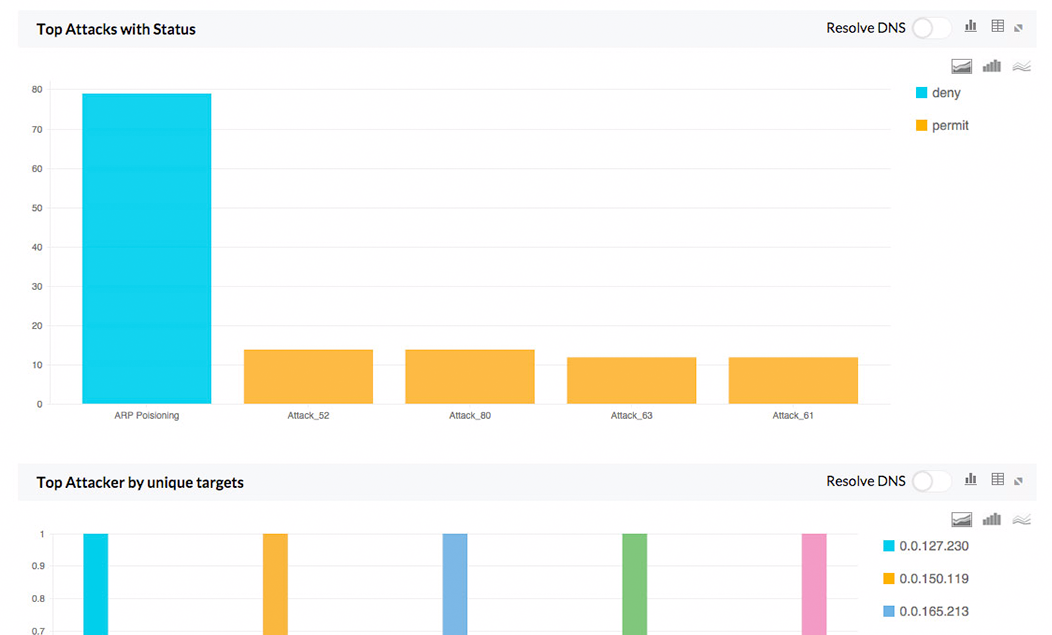Select area chart style for Top Attacks
The image size is (1052, 635).
point(961,66)
